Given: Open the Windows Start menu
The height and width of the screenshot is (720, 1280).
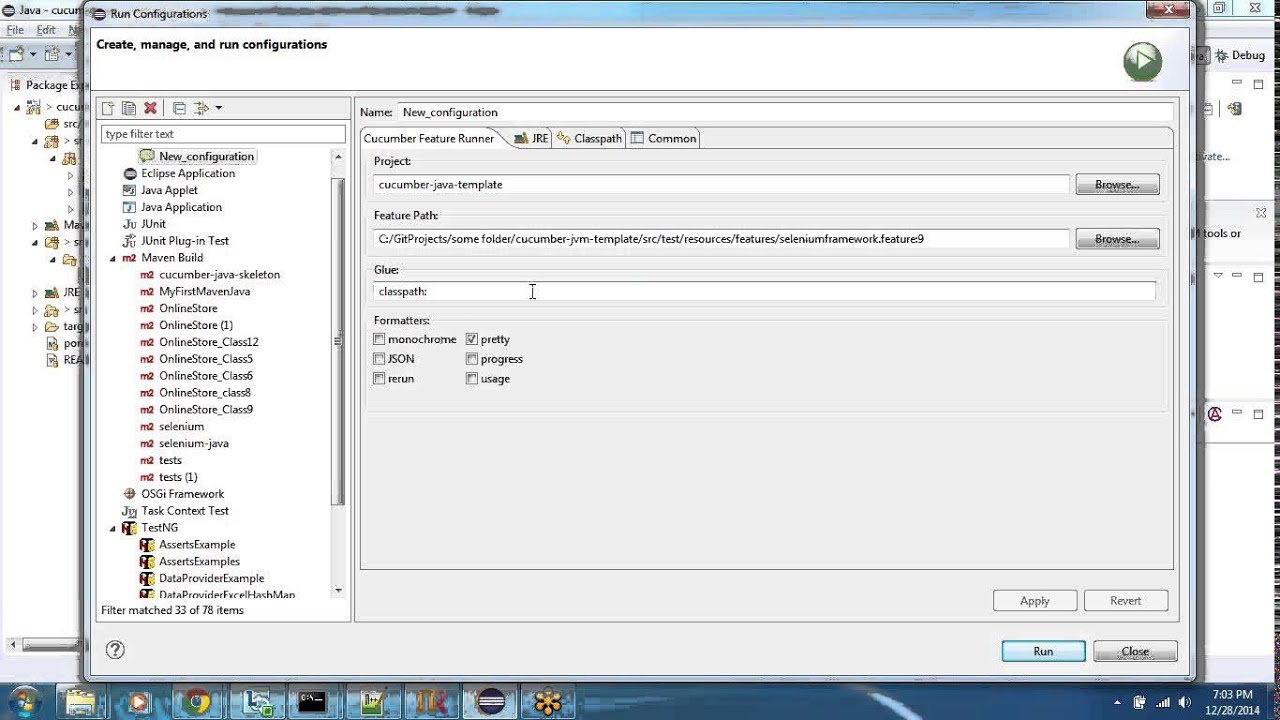Looking at the screenshot, I should click(22, 702).
